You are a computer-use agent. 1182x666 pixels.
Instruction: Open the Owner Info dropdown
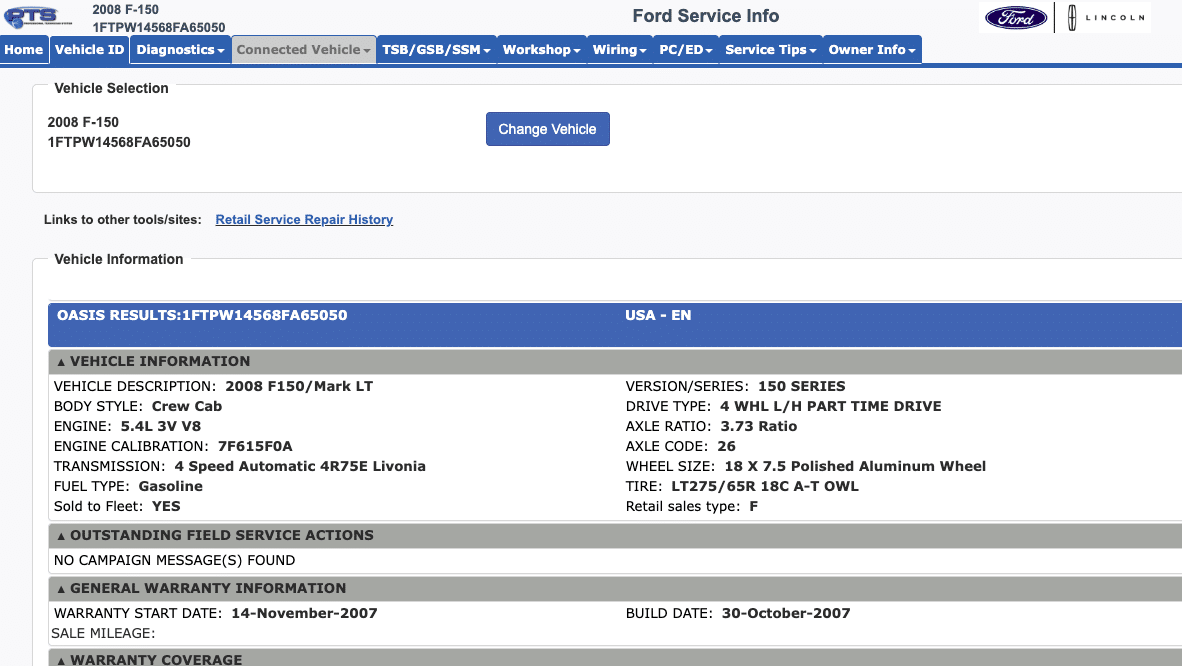tap(870, 49)
